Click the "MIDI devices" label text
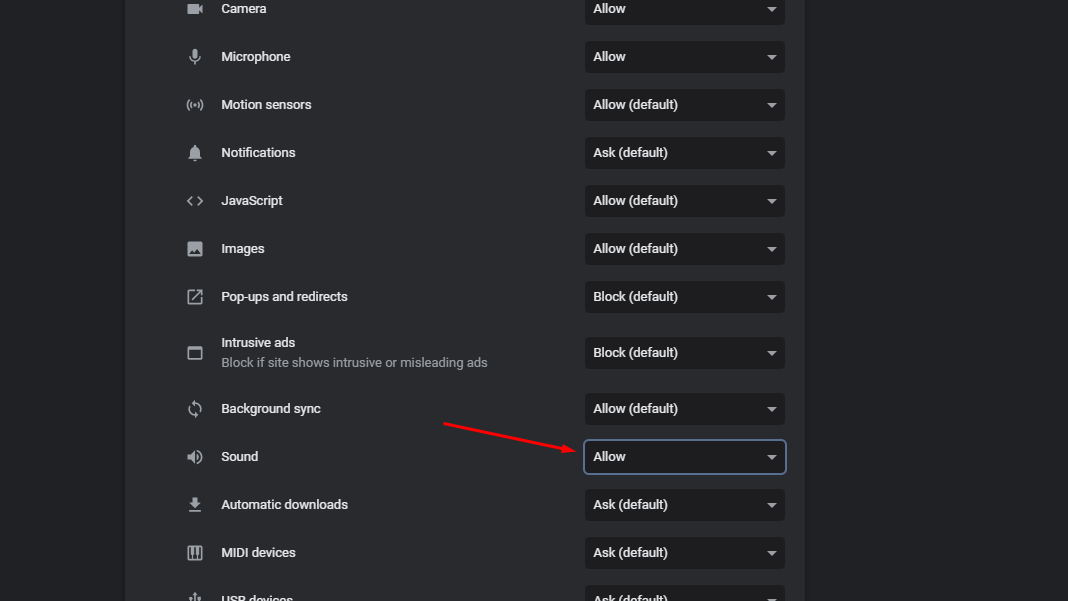Viewport: 1068px width, 601px height. [258, 553]
